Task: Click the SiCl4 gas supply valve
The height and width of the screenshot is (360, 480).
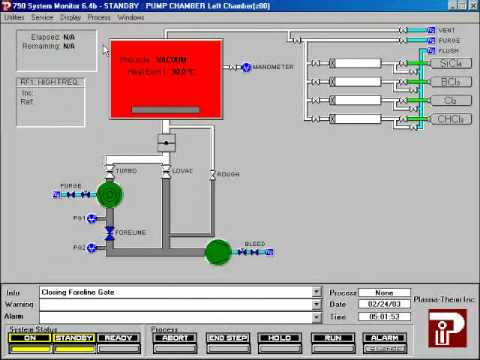Action: point(403,63)
